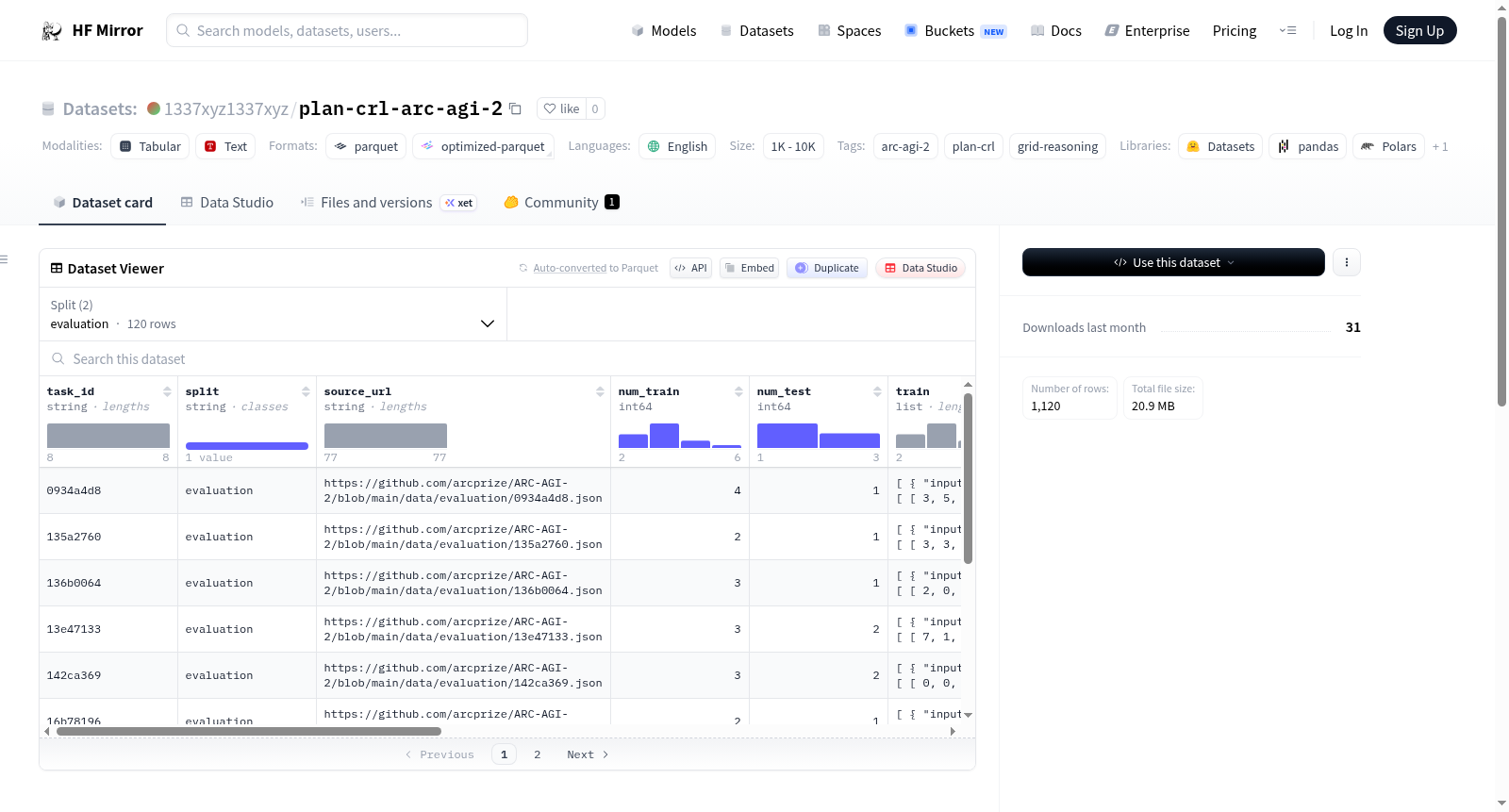
Task: Switch to the Community tab
Action: tap(561, 202)
